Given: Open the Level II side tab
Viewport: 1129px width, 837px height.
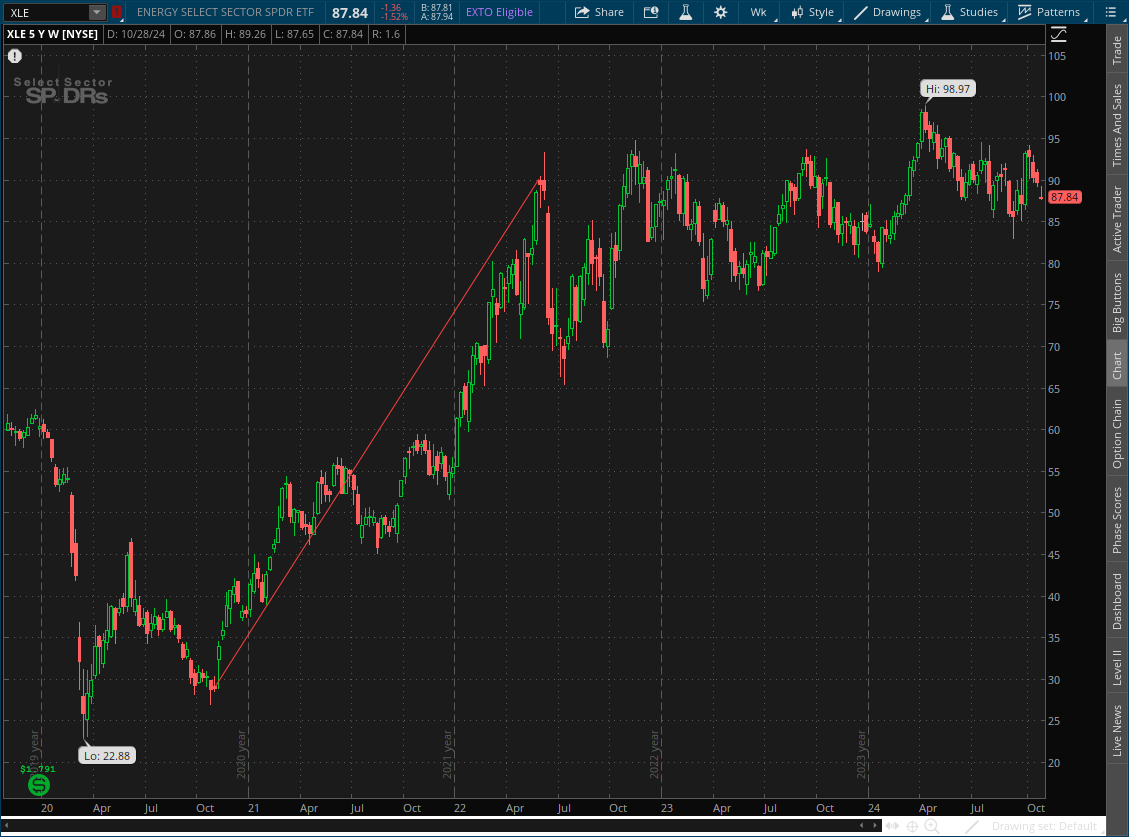Looking at the screenshot, I should click(x=1117, y=667).
